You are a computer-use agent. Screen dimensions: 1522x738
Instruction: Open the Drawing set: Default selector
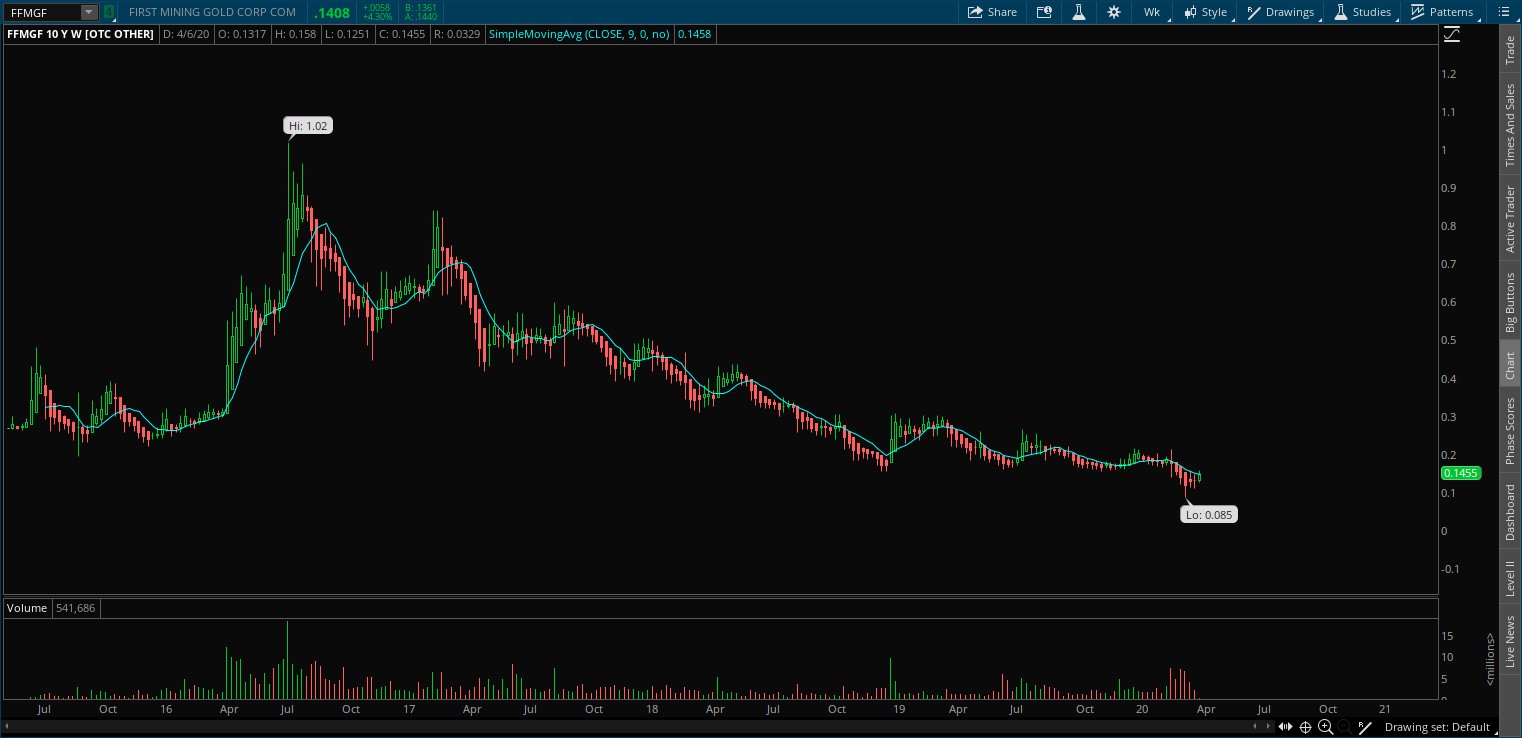coord(1438,727)
